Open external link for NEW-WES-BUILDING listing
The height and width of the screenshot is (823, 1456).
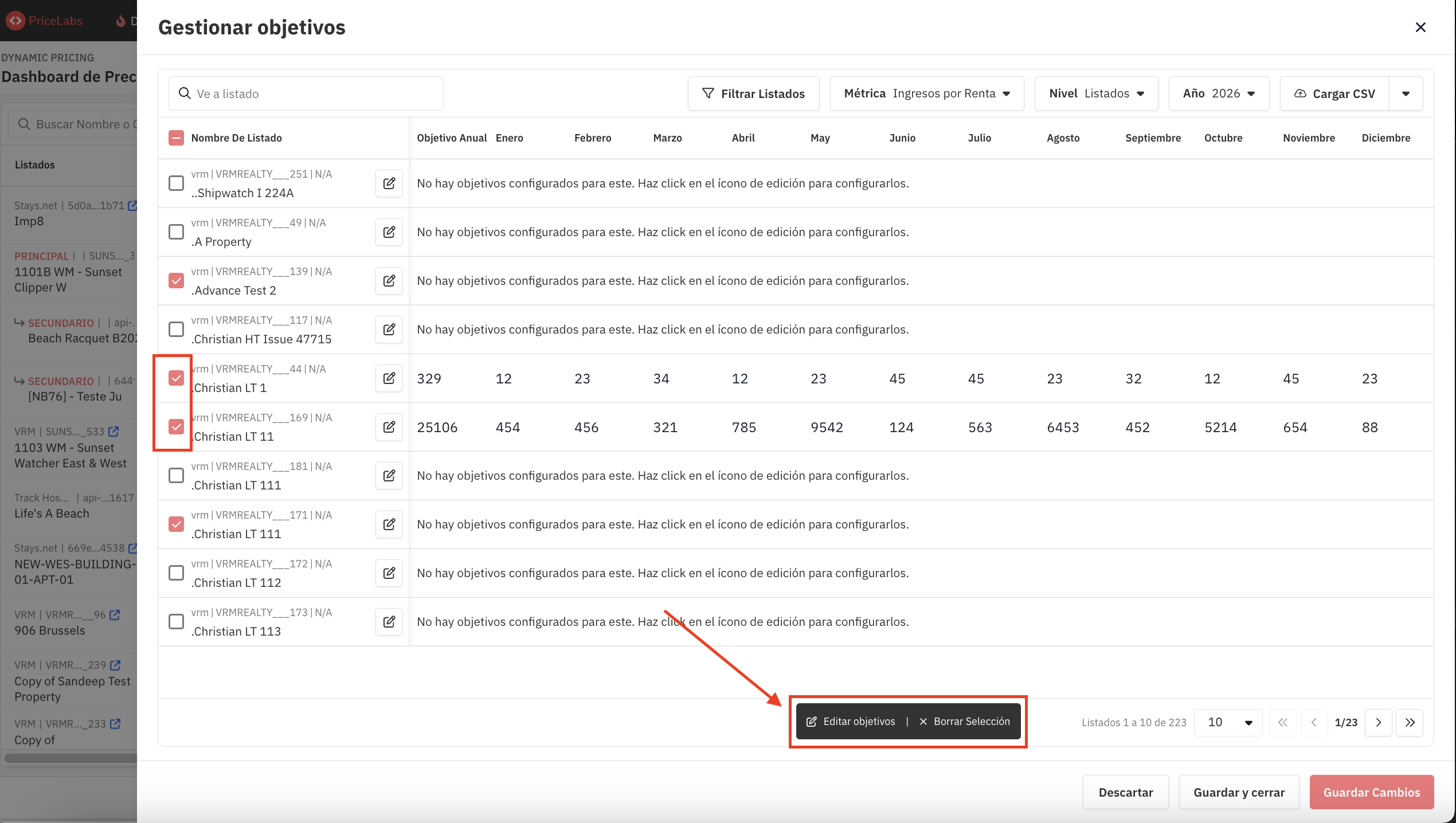[132, 548]
